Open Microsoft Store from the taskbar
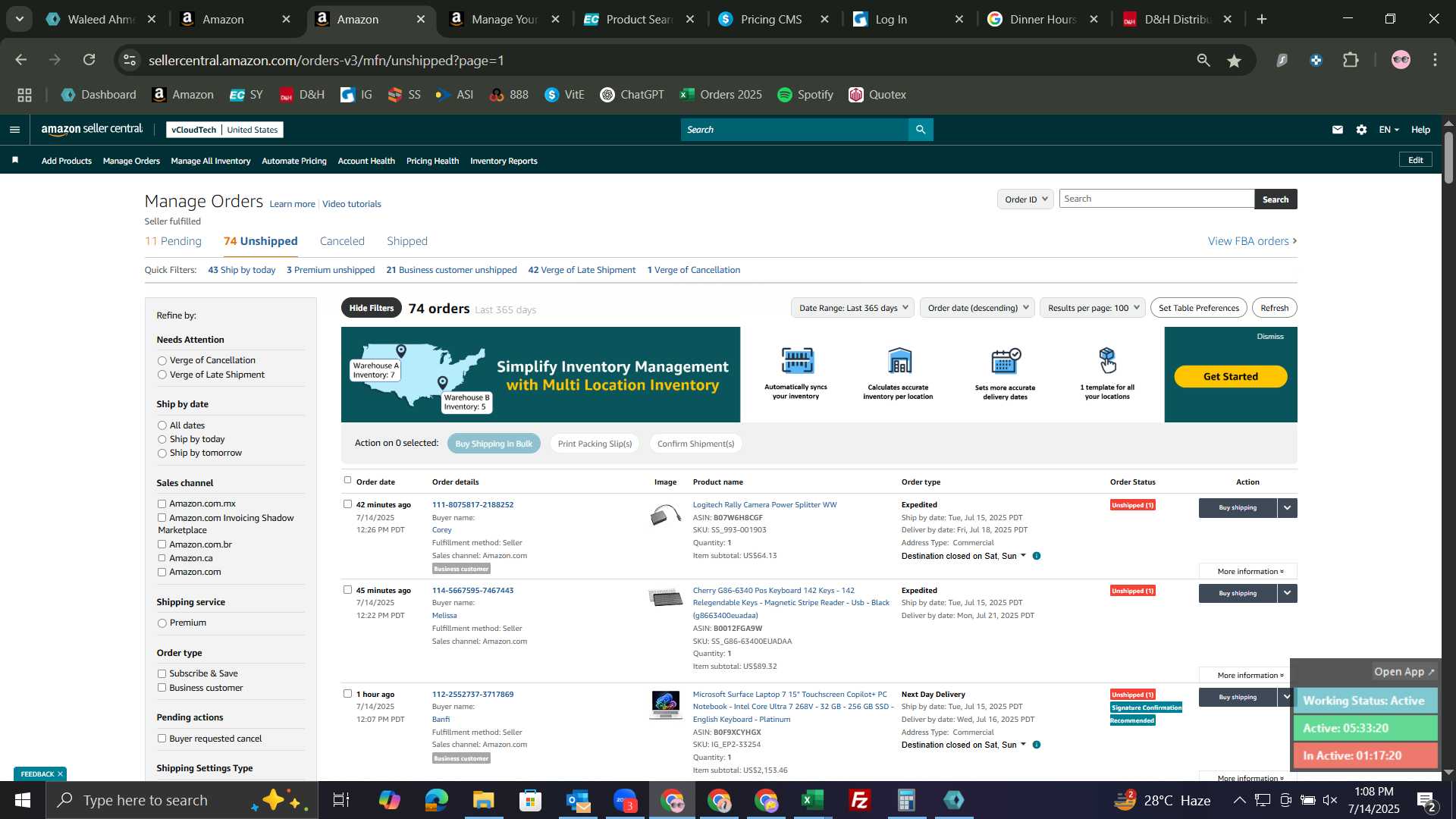 (x=531, y=800)
